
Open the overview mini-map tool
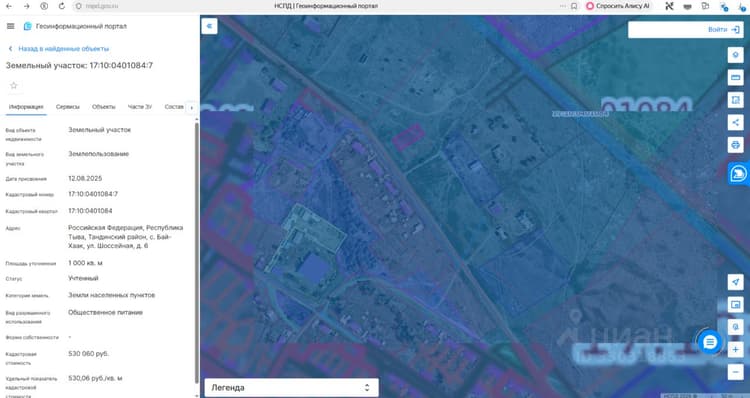[736, 304]
